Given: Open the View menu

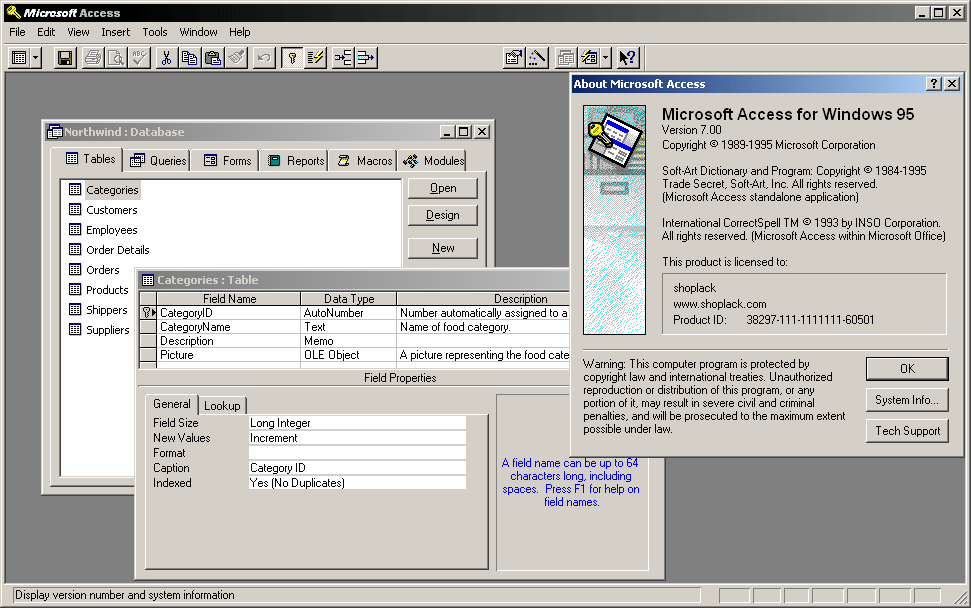Looking at the screenshot, I should tap(78, 32).
